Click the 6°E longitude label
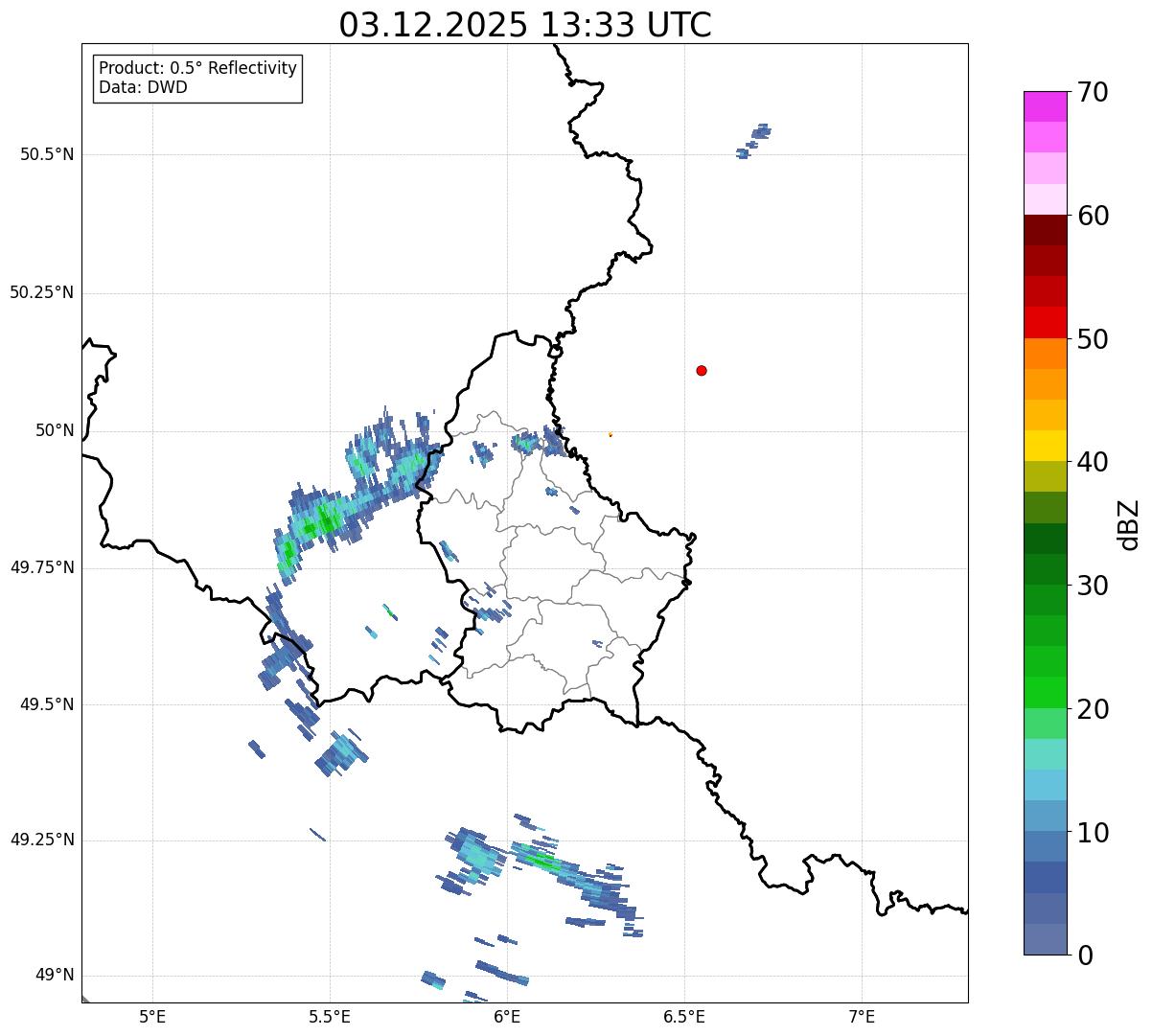 click(508, 1017)
